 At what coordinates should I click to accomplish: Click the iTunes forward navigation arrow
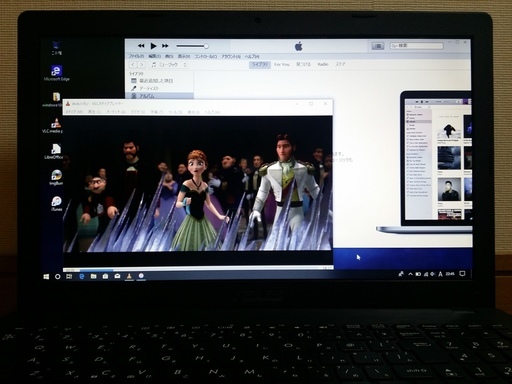click(142, 65)
